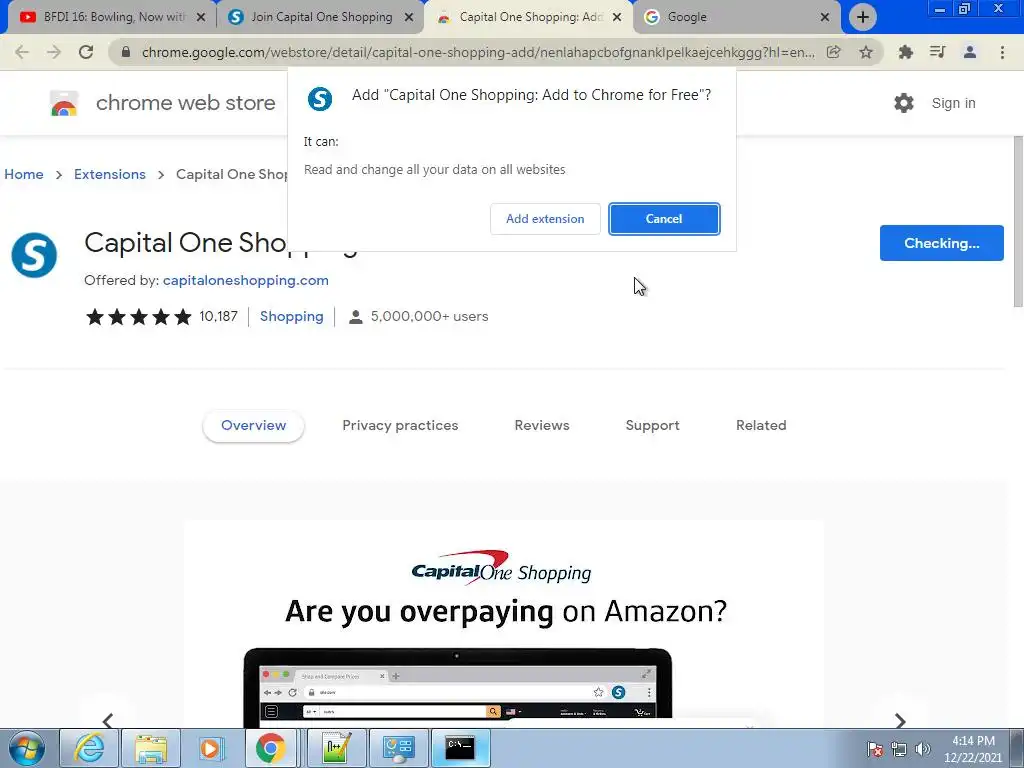Open a new tab with plus button
1024x768 pixels.
(x=863, y=17)
